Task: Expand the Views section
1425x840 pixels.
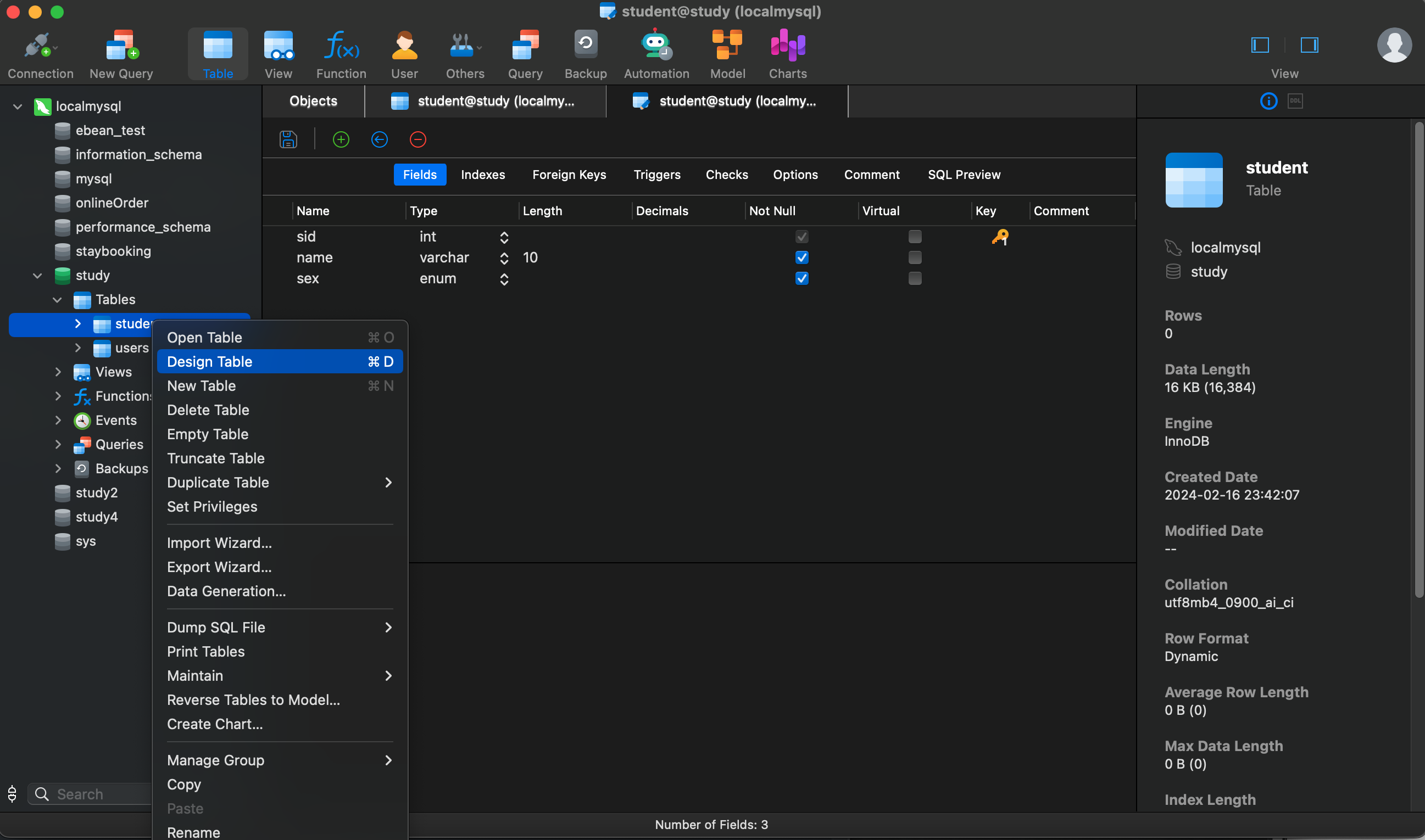Action: point(58,372)
